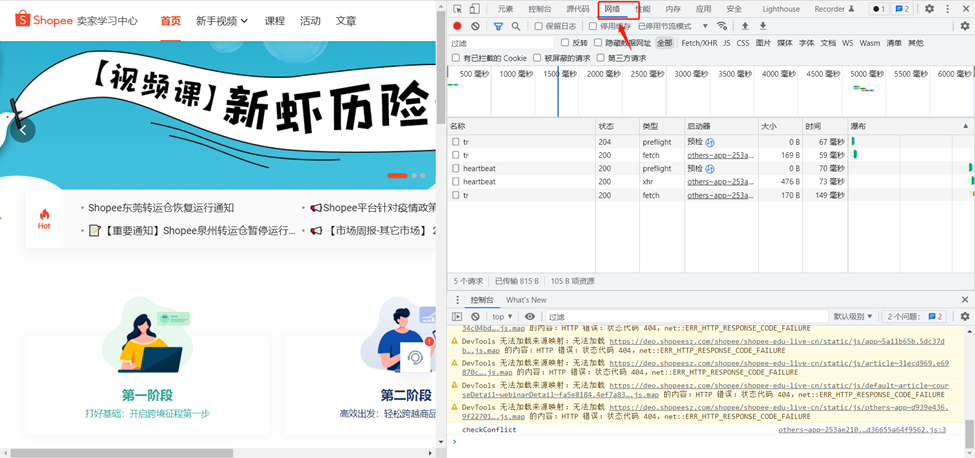Go to previous banner slide arrow

pyautogui.click(x=23, y=131)
